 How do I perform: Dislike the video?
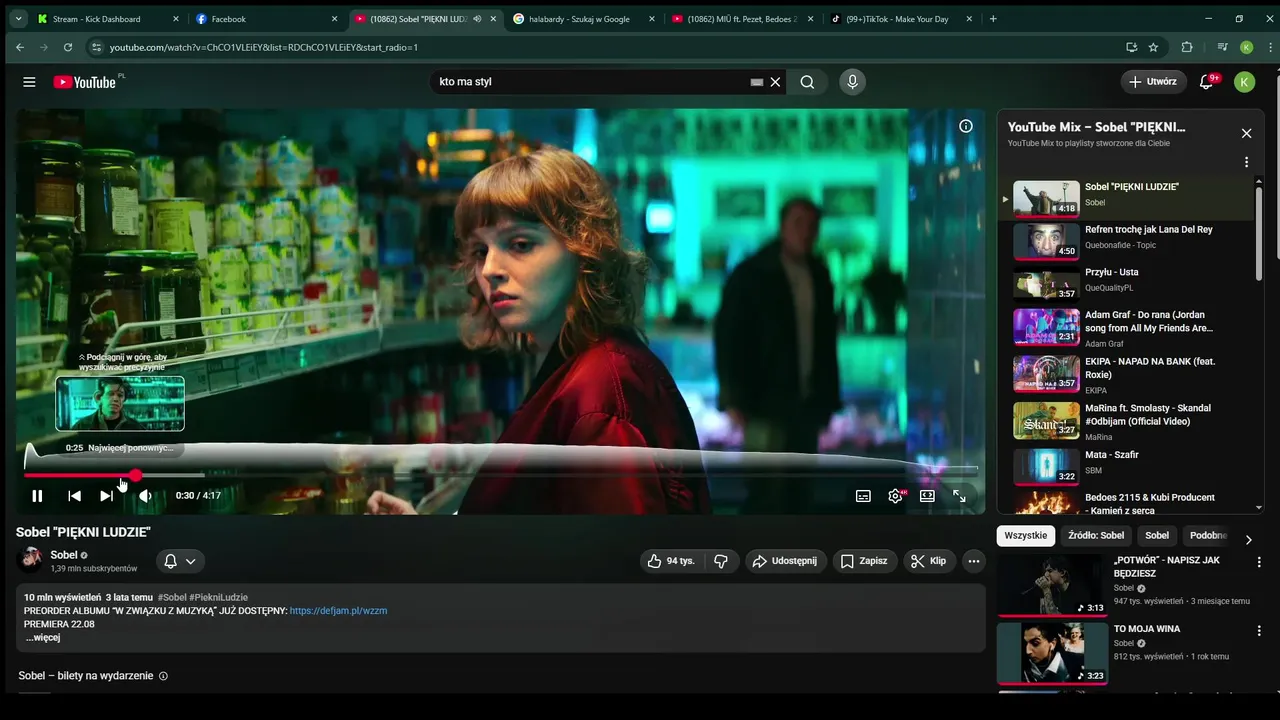pyautogui.click(x=721, y=561)
